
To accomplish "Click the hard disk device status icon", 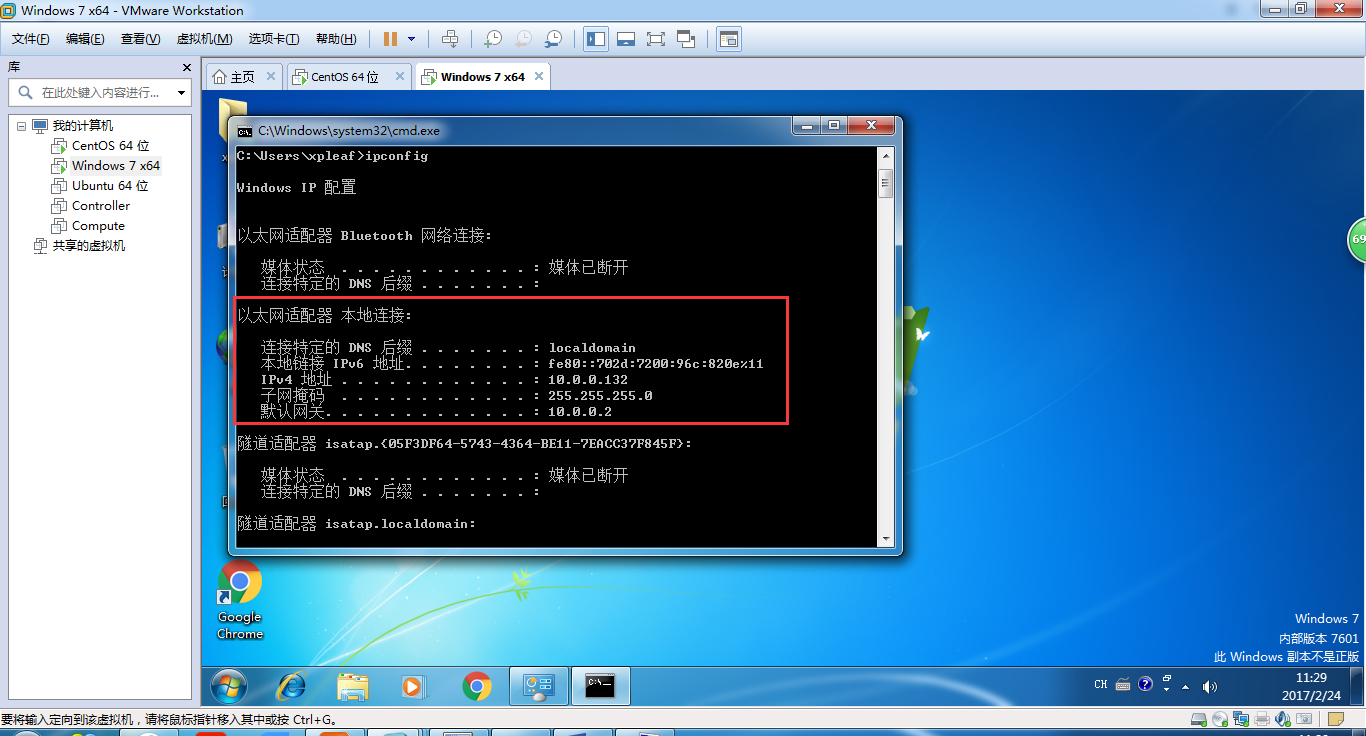I will [x=1199, y=719].
